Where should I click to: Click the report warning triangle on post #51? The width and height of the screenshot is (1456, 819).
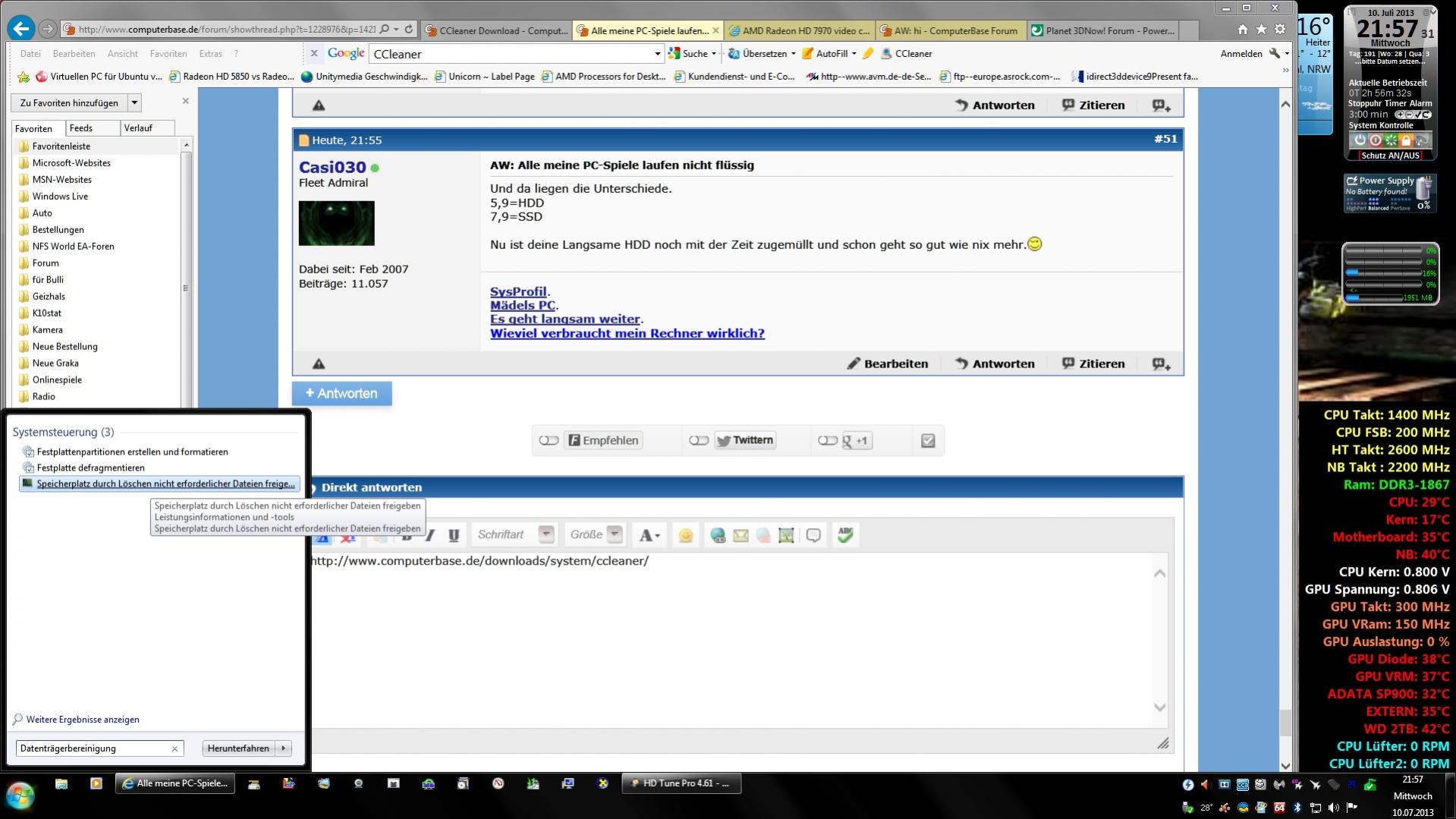point(319,364)
